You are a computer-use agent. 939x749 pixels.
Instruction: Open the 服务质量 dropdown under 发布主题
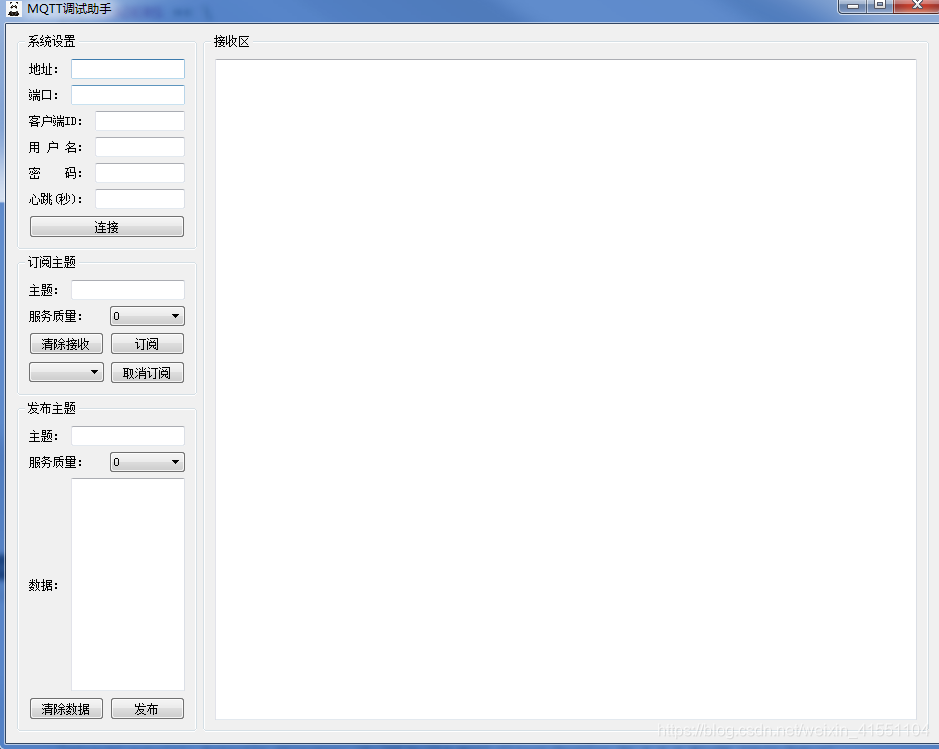(x=147, y=462)
